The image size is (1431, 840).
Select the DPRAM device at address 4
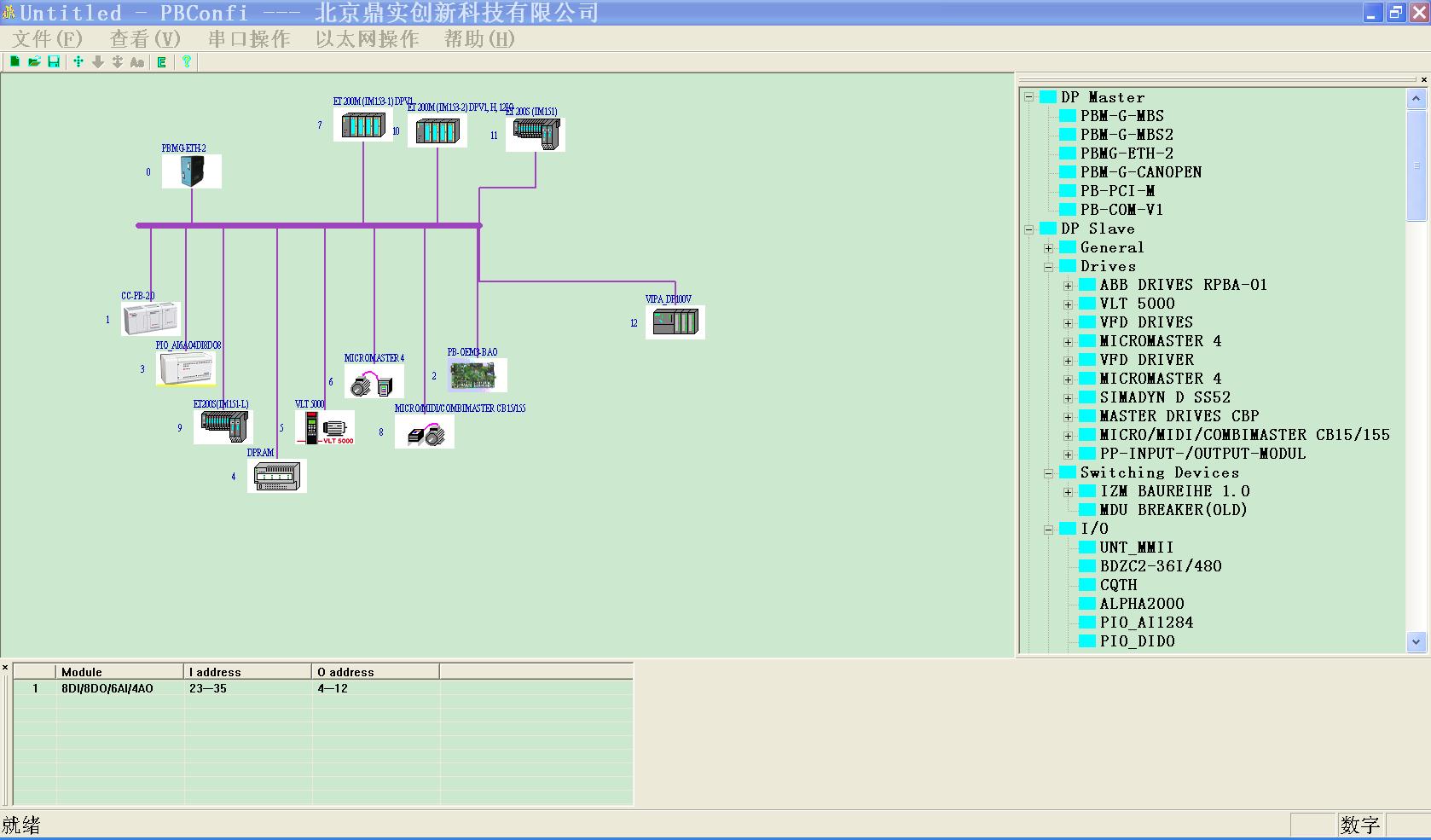point(276,476)
